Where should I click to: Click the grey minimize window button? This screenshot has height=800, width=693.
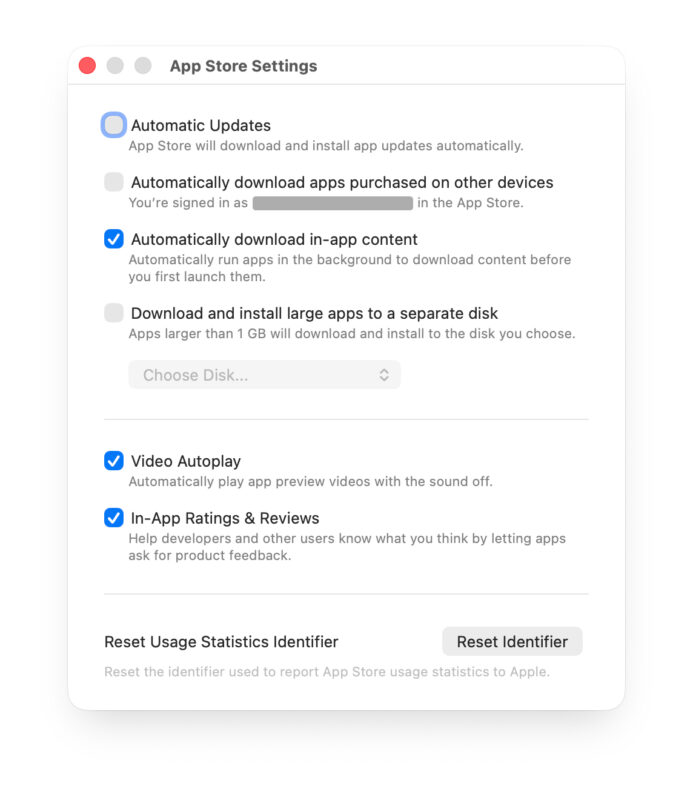tap(115, 66)
